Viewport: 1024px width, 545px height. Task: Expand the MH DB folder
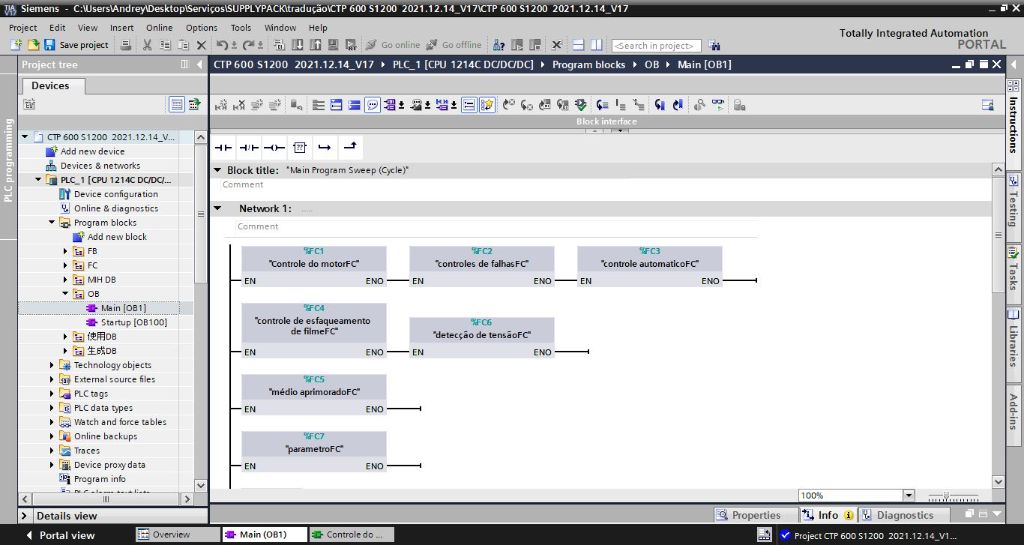coord(65,279)
